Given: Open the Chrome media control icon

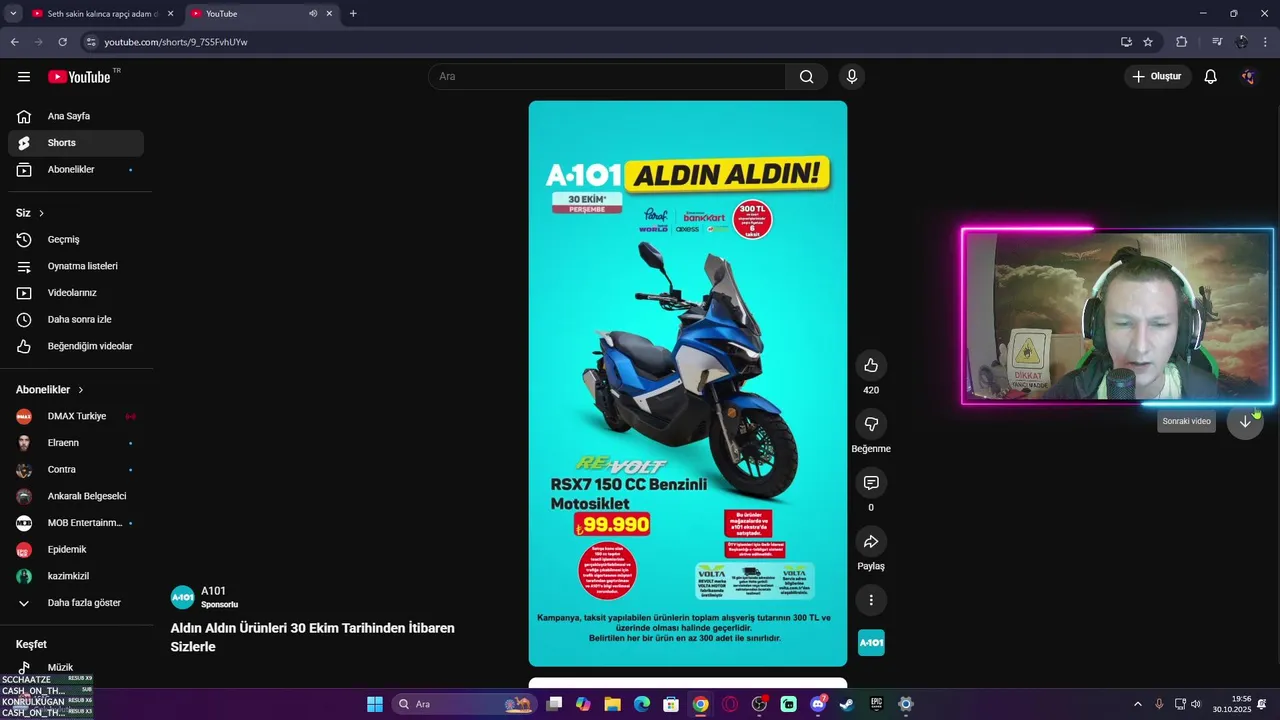Looking at the screenshot, I should [1217, 42].
